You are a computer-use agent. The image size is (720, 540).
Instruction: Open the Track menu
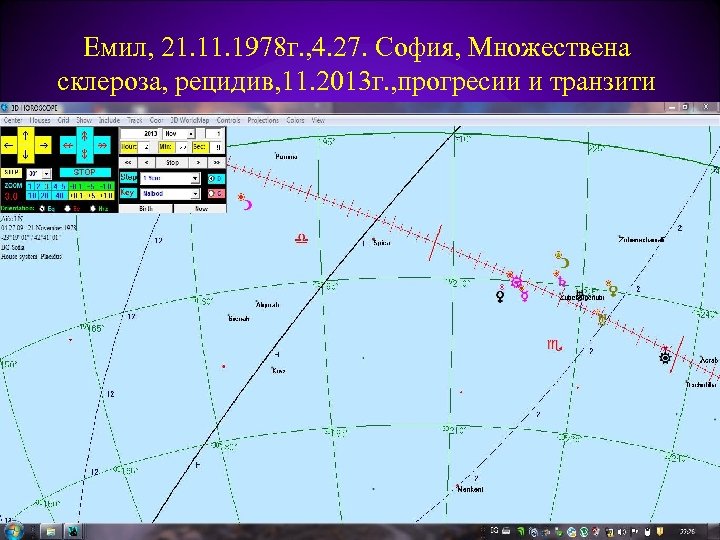(135, 120)
